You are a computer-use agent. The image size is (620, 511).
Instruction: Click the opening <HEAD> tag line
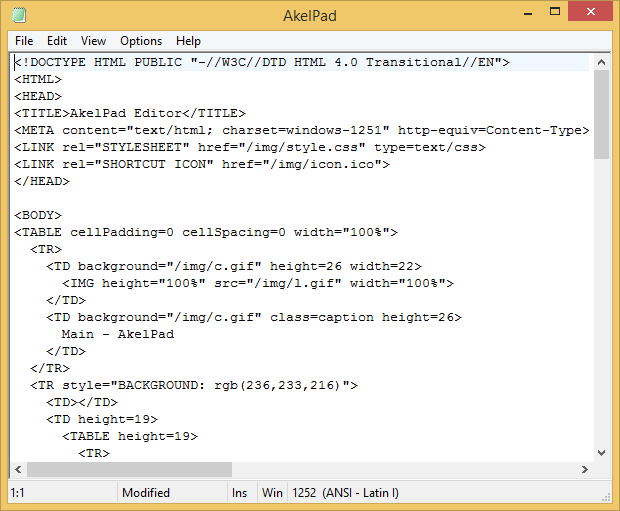pyautogui.click(x=38, y=96)
